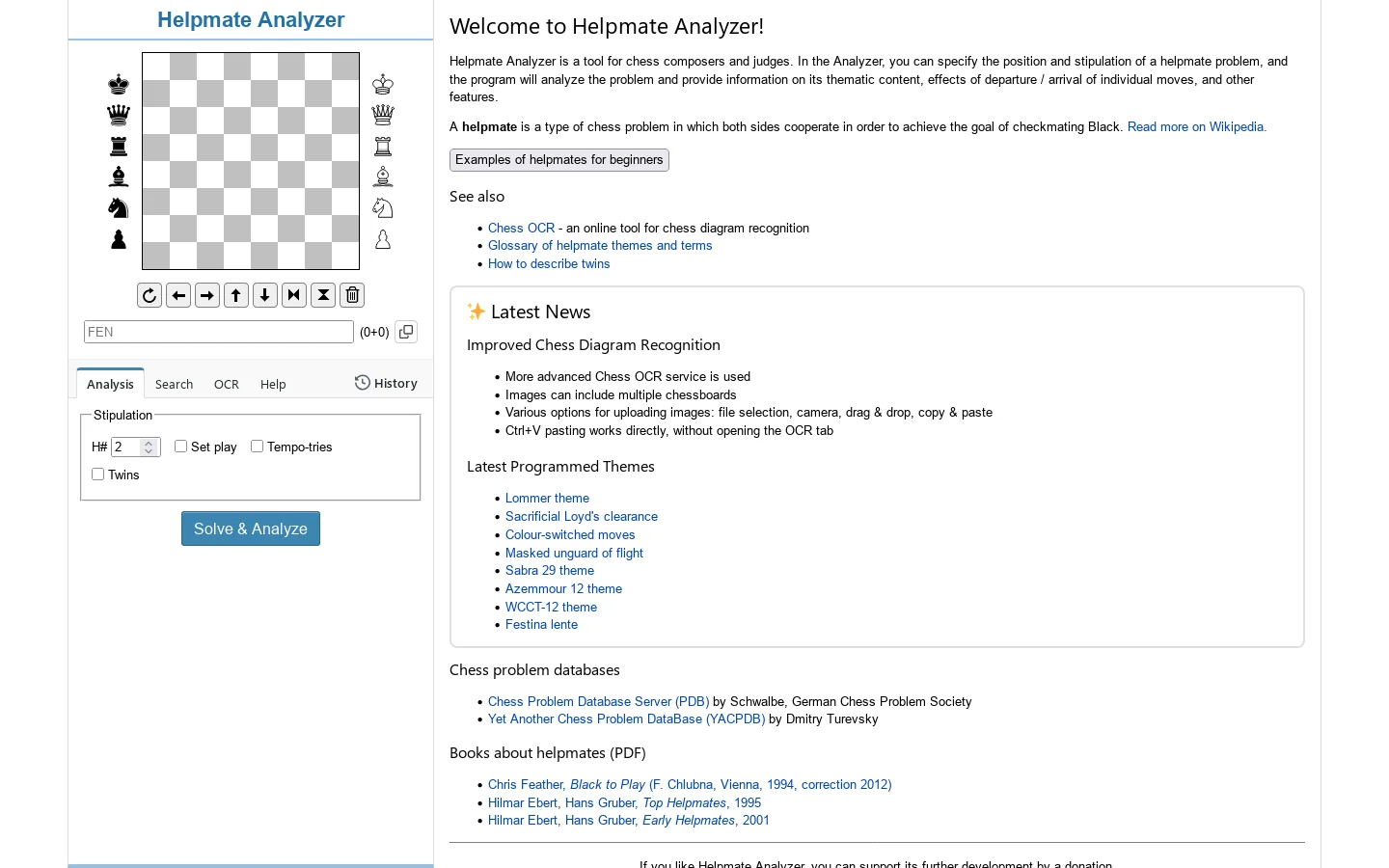Pick the black rook piece

[x=119, y=146]
